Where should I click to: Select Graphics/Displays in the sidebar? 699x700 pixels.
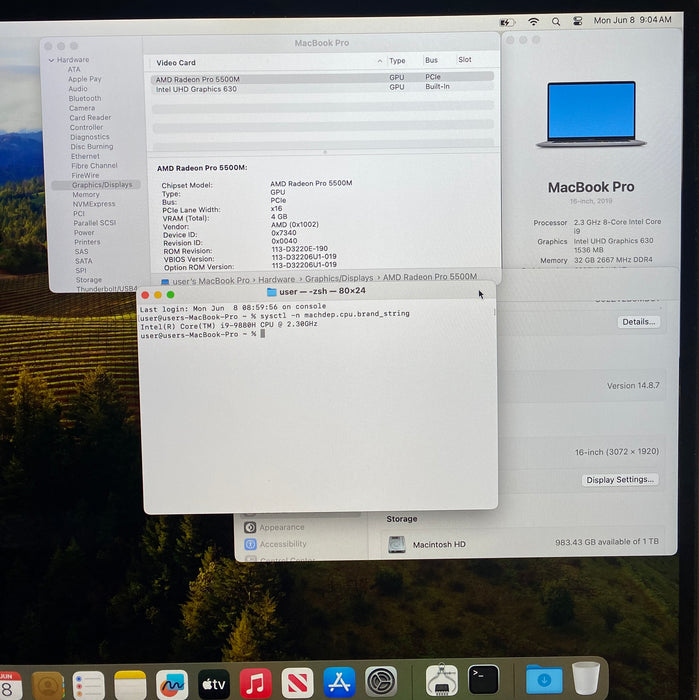point(96,185)
